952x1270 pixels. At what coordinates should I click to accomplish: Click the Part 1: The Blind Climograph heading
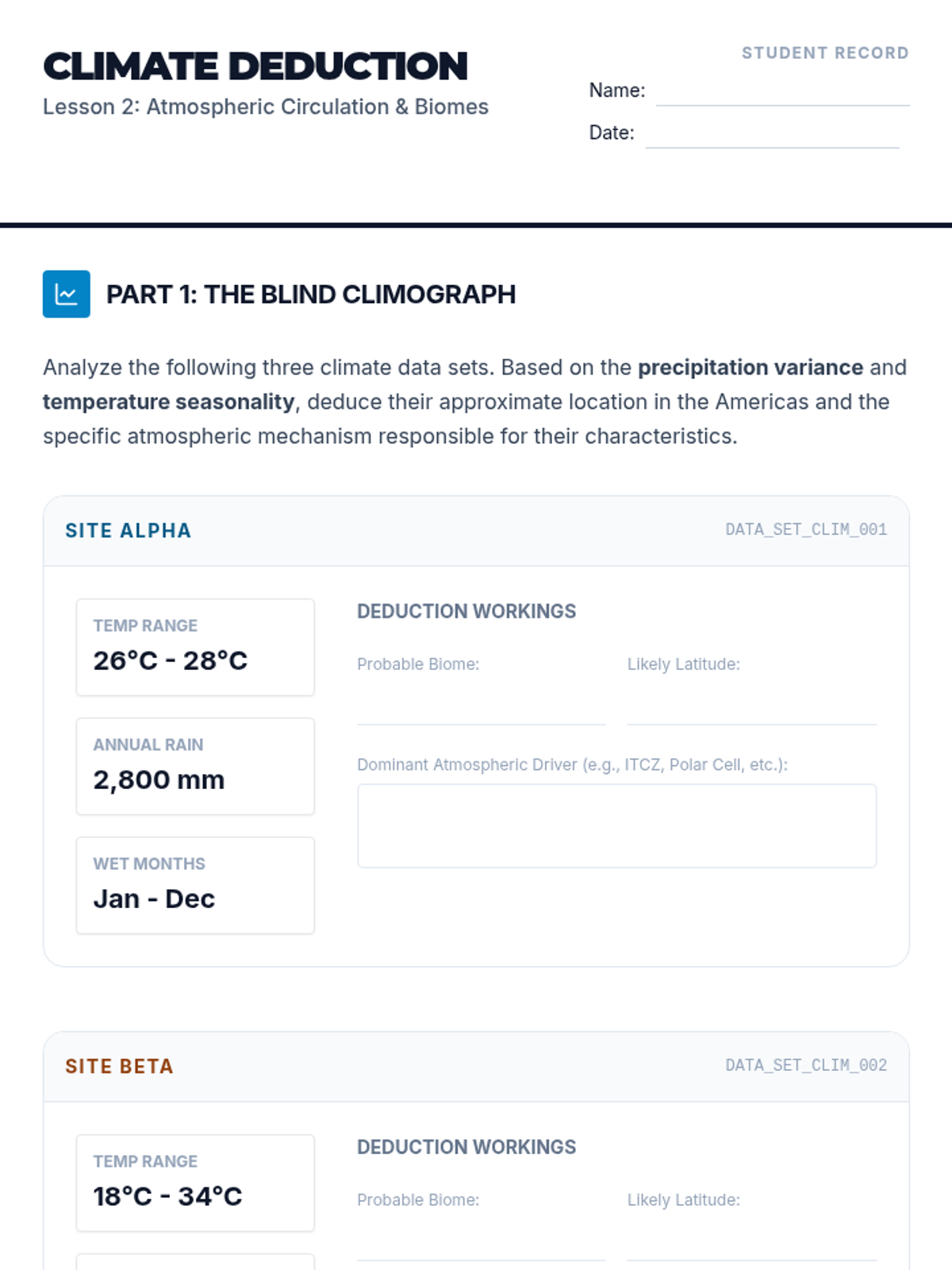311,294
